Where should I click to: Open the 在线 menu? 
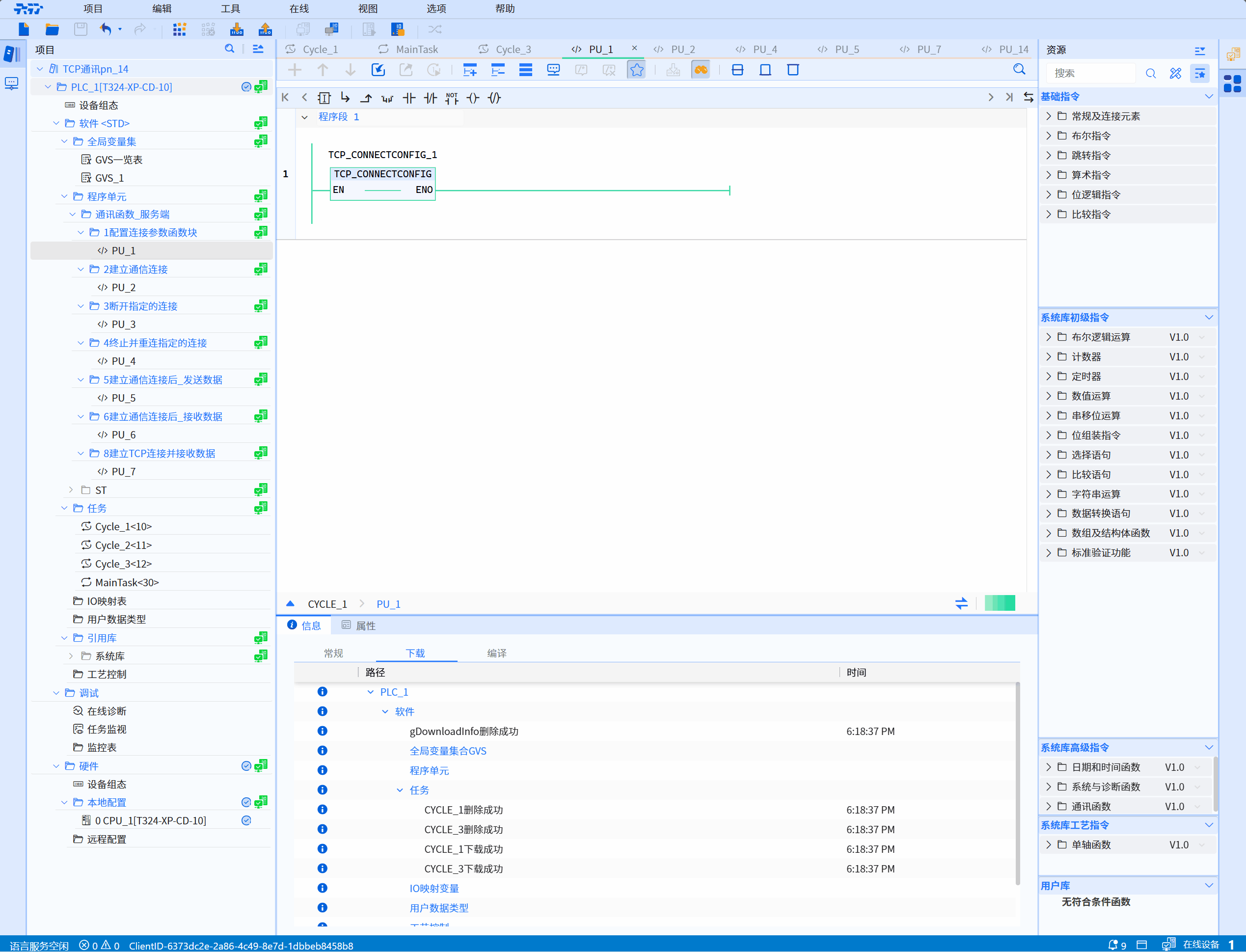(298, 8)
